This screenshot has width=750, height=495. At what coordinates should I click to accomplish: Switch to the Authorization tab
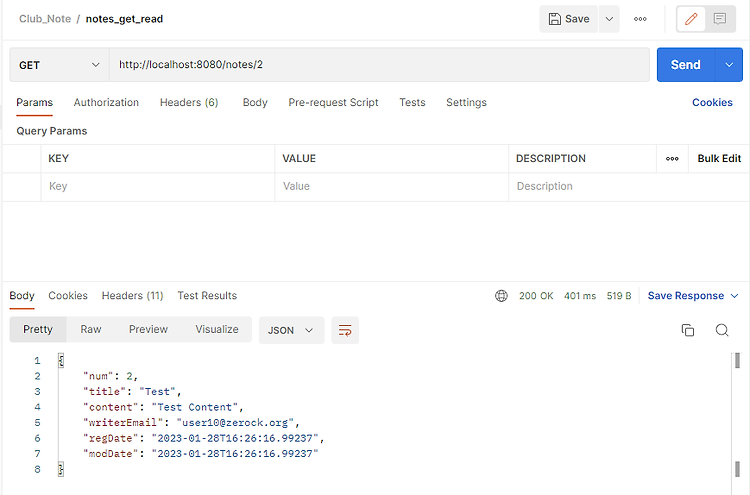tap(106, 102)
